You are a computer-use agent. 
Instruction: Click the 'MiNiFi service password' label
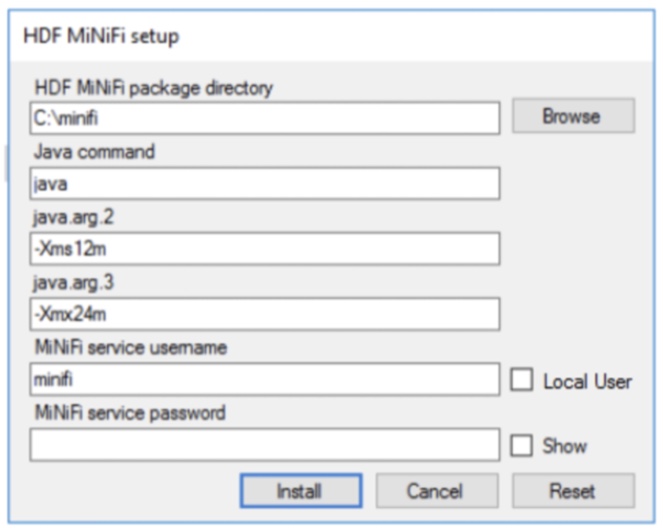coord(130,413)
